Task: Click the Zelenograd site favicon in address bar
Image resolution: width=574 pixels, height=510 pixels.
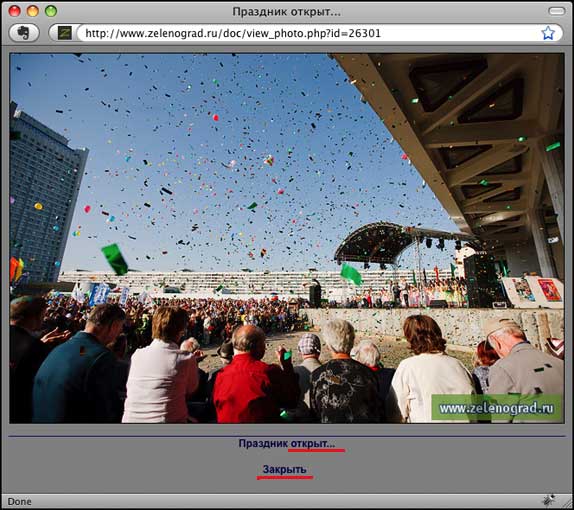Action: (65, 33)
